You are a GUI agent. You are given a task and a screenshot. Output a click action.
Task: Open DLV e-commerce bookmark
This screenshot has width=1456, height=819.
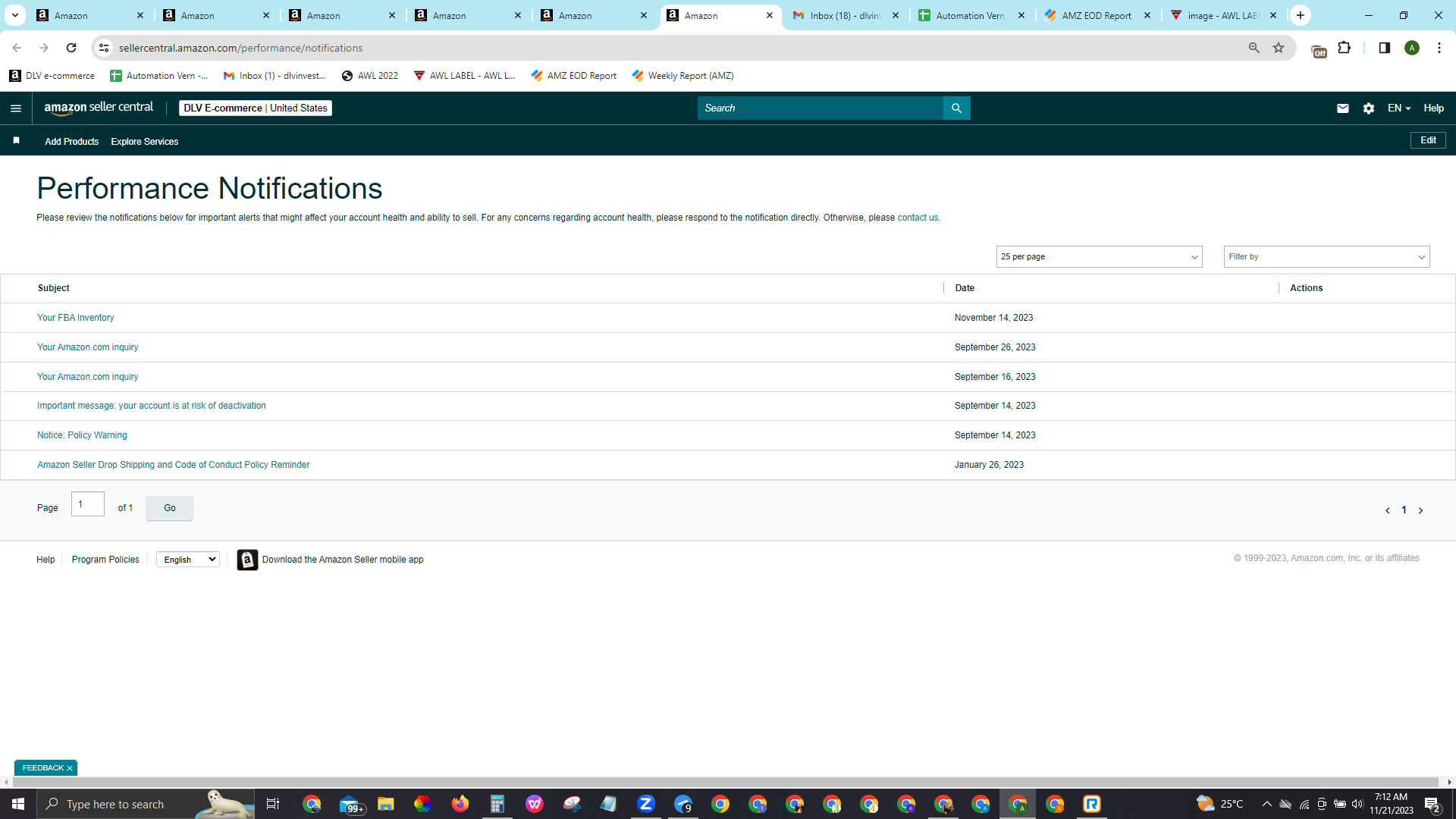[x=52, y=76]
